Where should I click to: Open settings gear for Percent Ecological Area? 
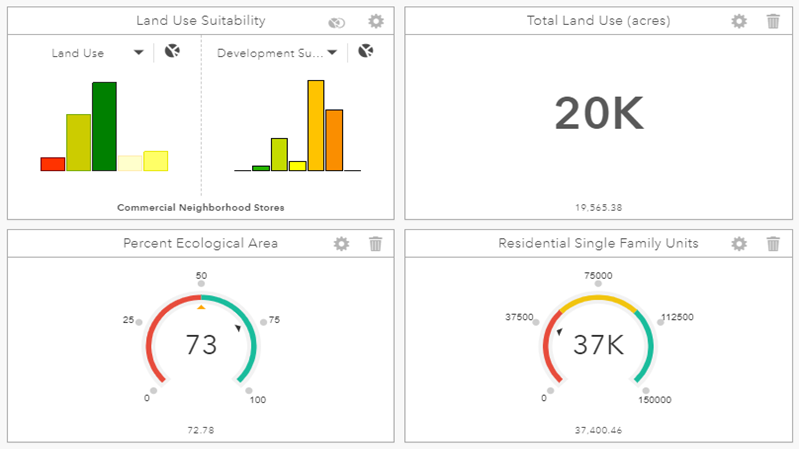341,243
